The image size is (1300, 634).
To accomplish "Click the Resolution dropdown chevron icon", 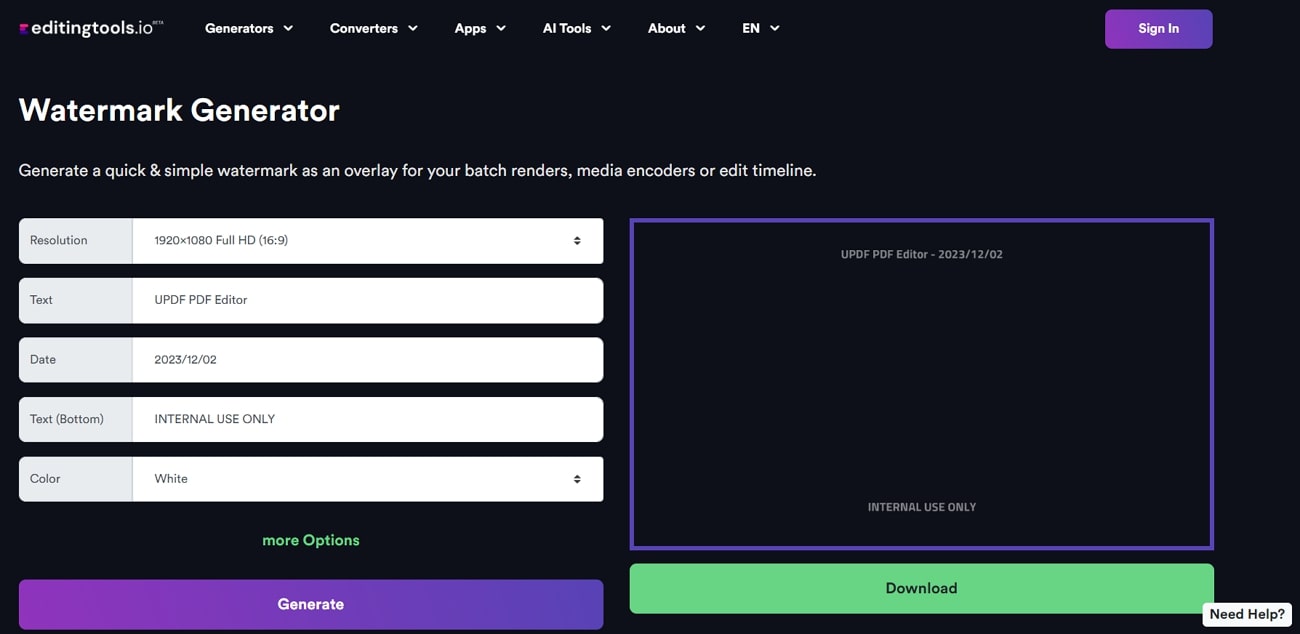I will 577,240.
